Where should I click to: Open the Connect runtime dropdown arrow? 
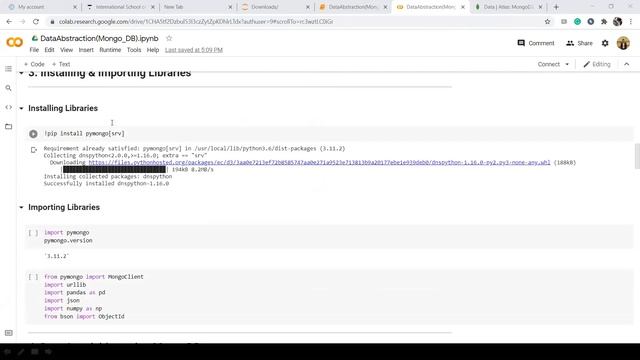point(567,64)
